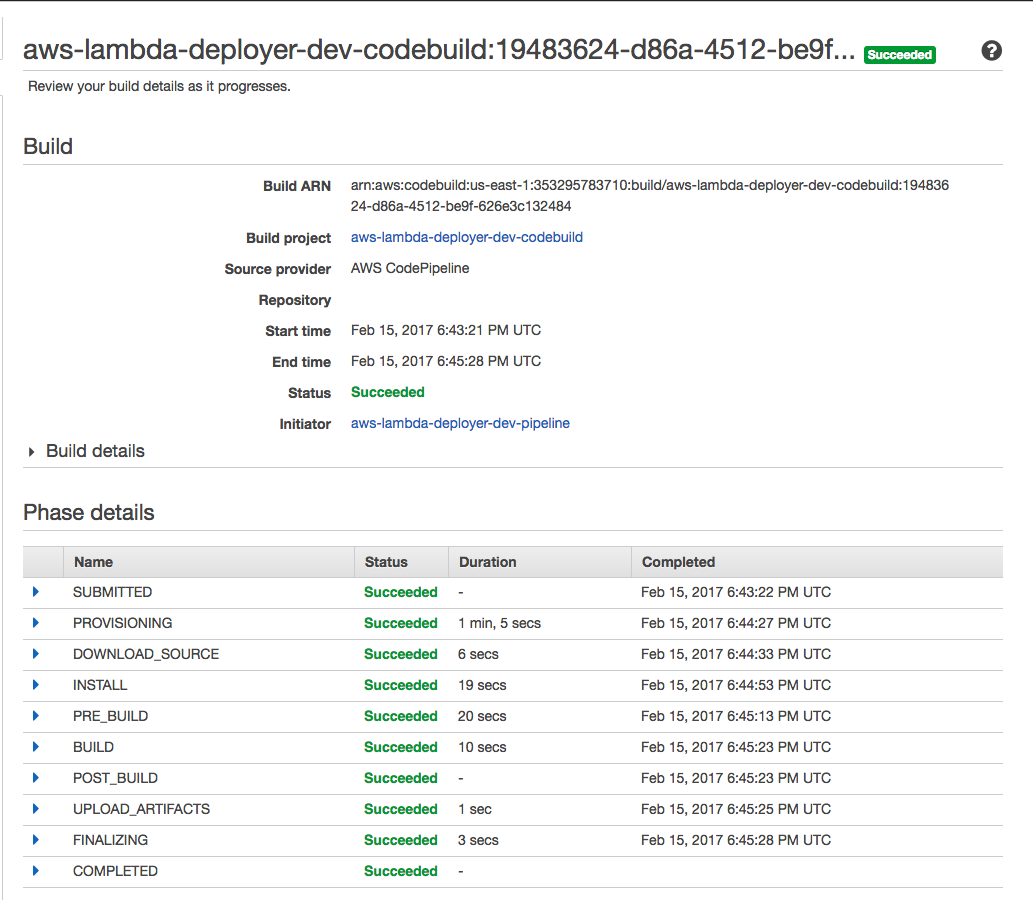Expand the POST_BUILD phase row

coord(37,778)
